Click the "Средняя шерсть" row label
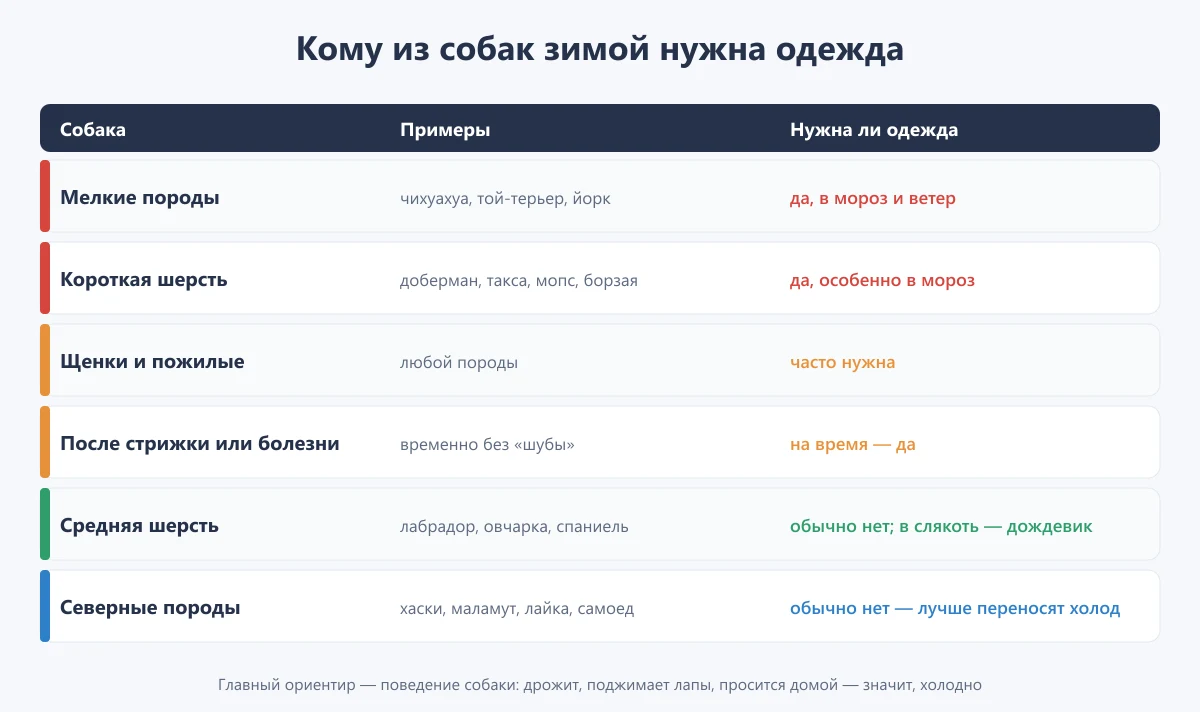The width and height of the screenshot is (1200, 712). tap(139, 526)
